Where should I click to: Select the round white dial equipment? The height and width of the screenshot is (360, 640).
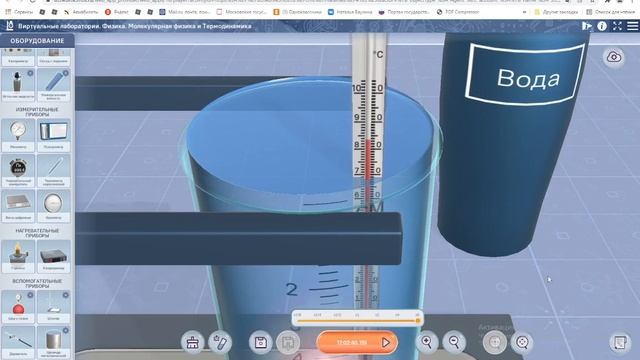click(53, 206)
